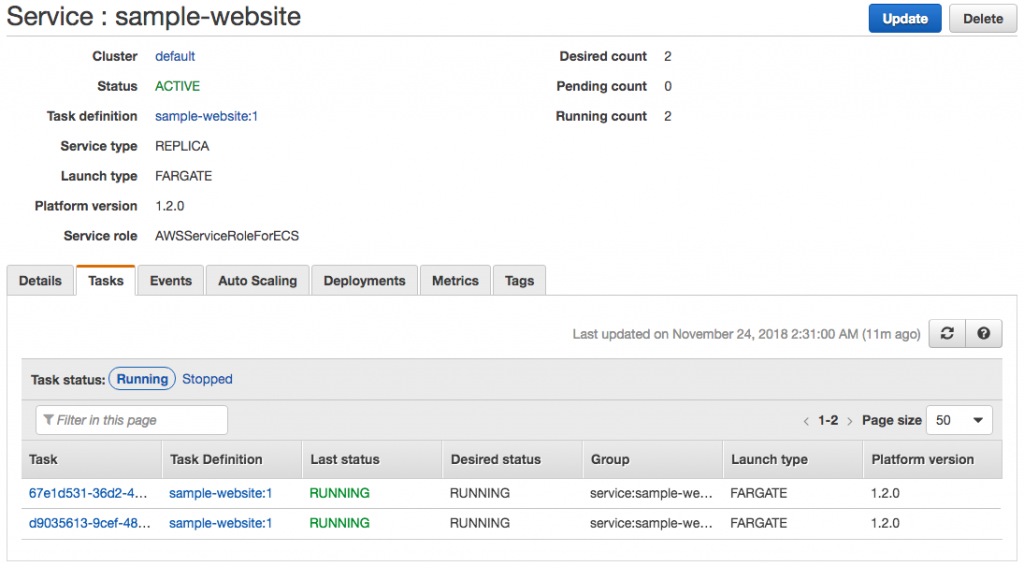View the Metrics tab
Image resolution: width=1024 pixels, height=566 pixels.
455,281
